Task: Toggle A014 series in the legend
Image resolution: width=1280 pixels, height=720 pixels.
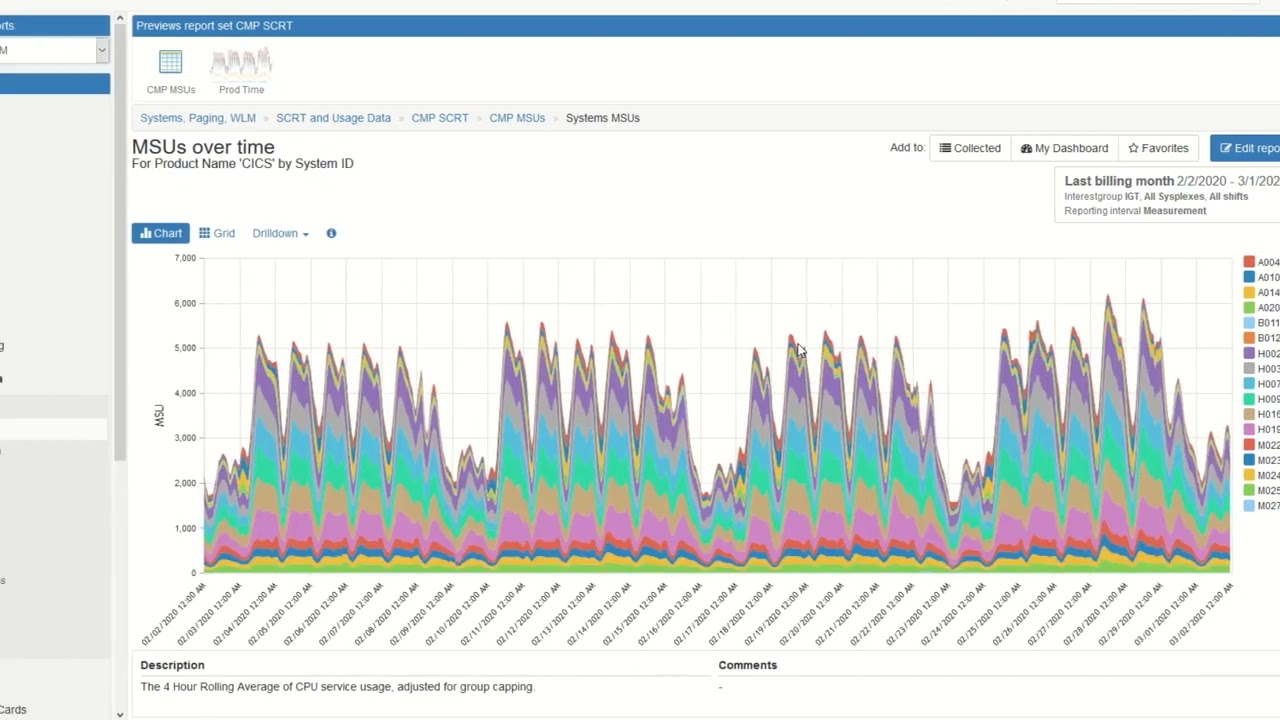Action: [x=1261, y=293]
